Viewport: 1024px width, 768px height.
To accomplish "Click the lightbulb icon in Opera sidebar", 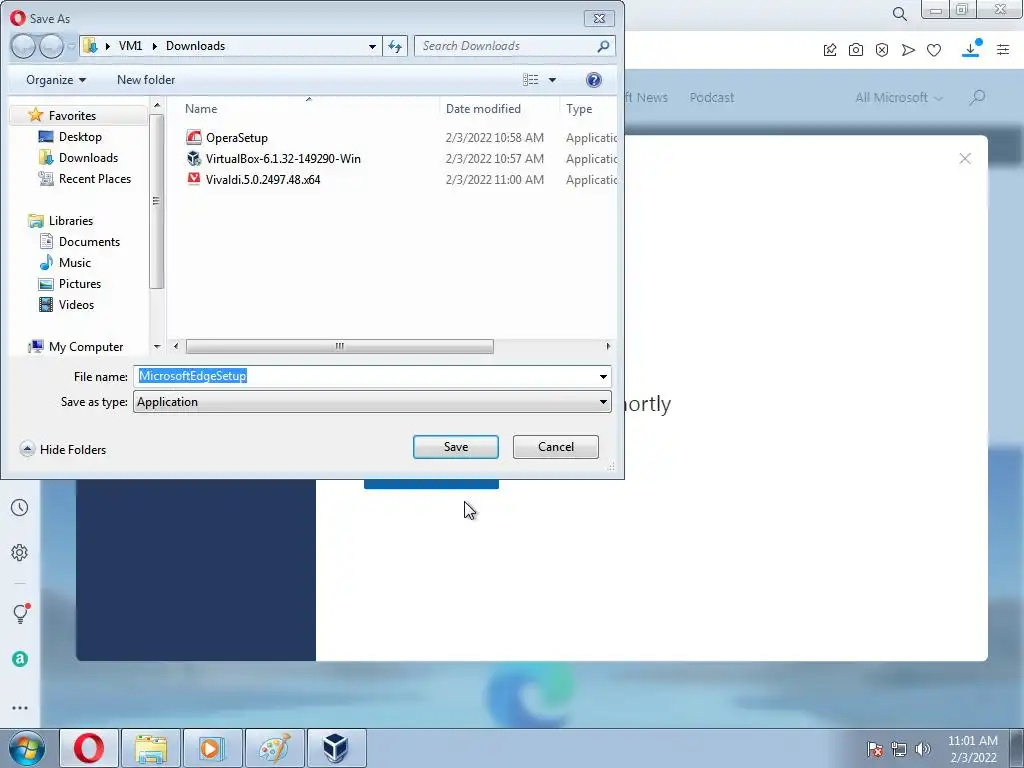I will (20, 613).
